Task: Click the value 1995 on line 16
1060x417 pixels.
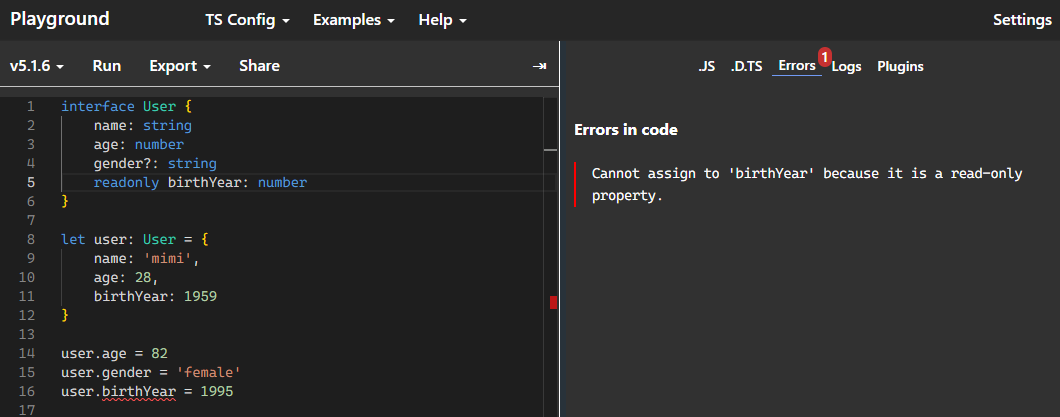Action: 216,391
